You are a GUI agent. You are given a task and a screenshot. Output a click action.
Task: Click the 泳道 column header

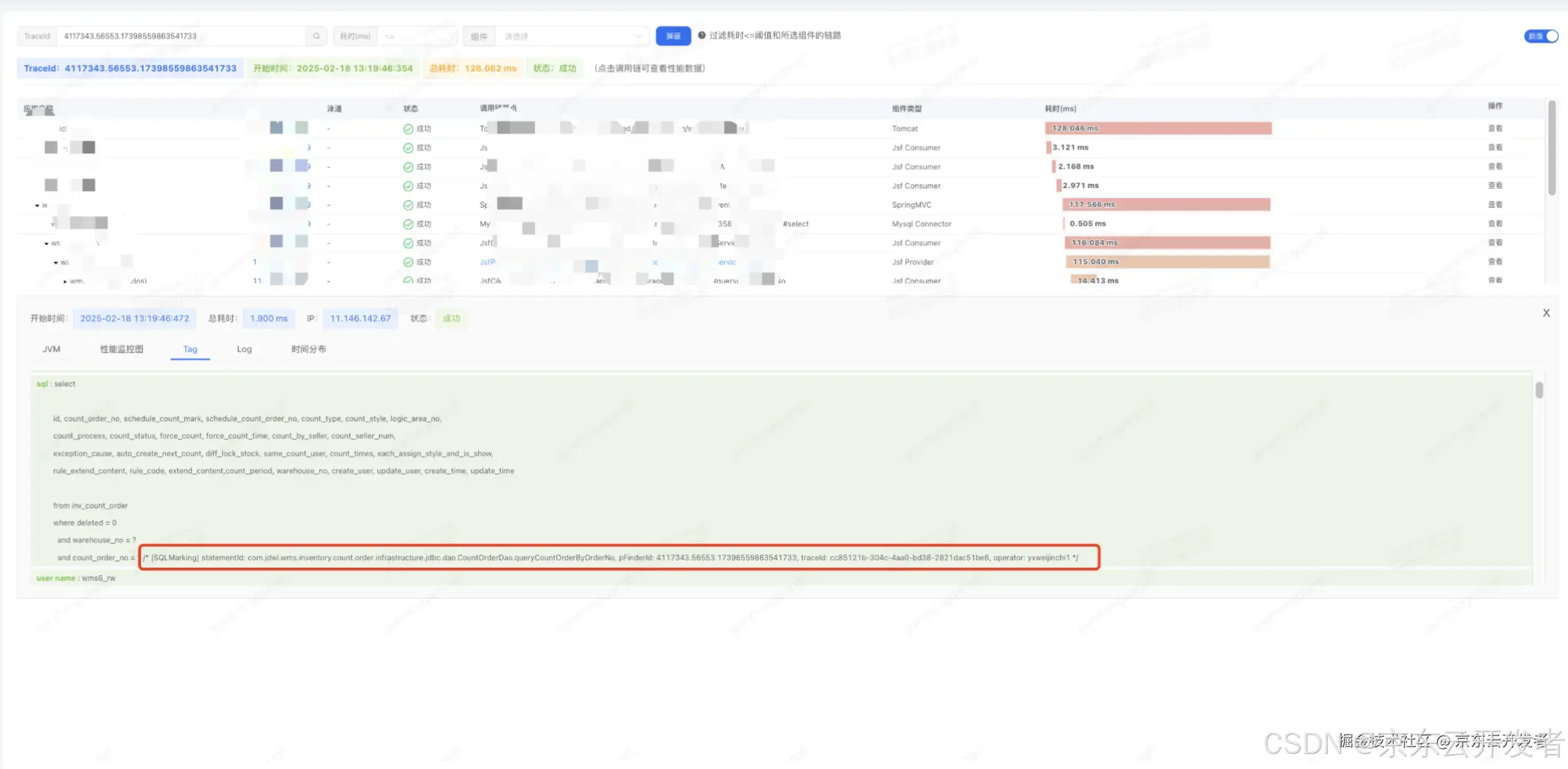(x=334, y=109)
